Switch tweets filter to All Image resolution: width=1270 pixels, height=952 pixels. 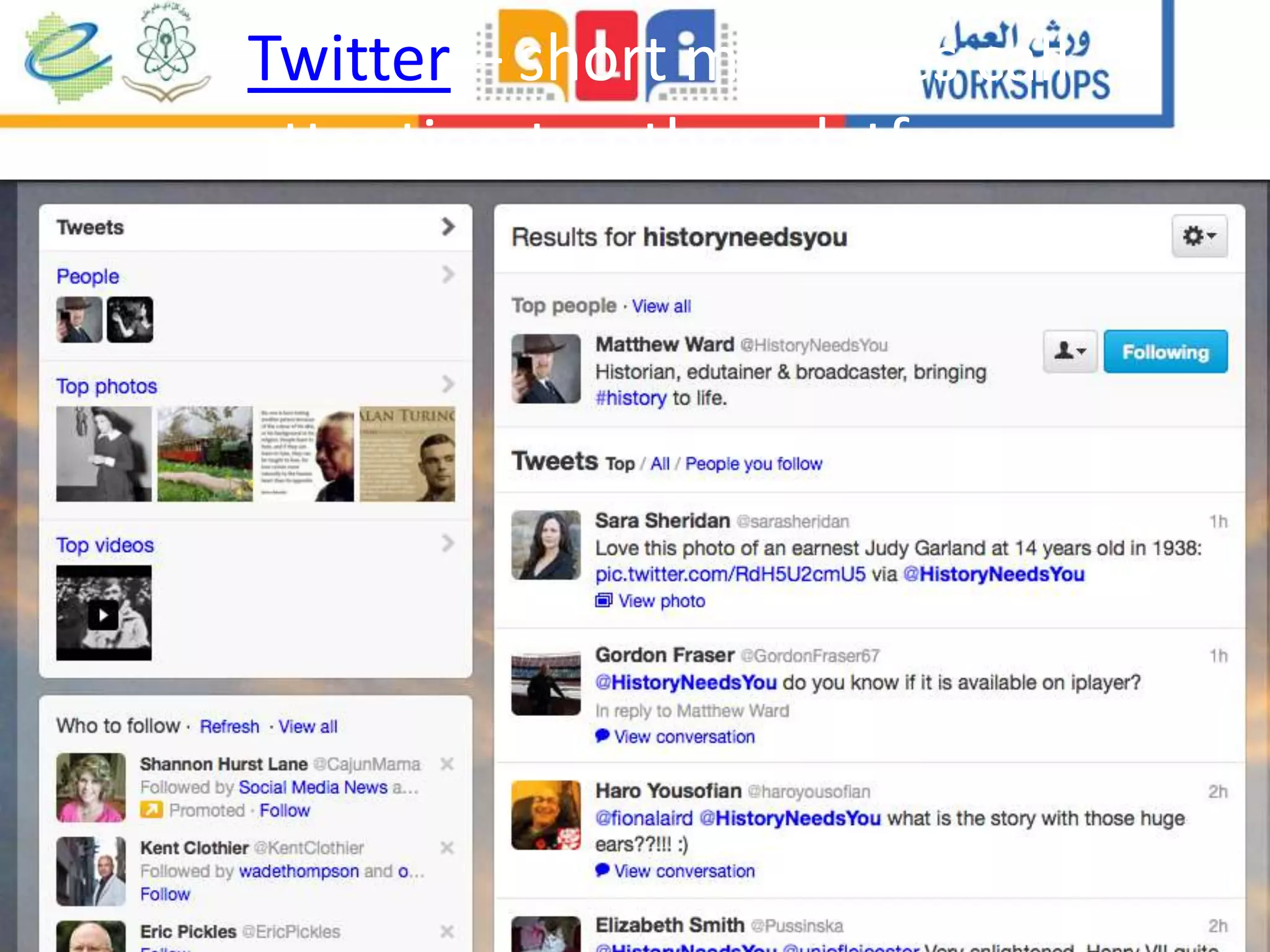(660, 464)
